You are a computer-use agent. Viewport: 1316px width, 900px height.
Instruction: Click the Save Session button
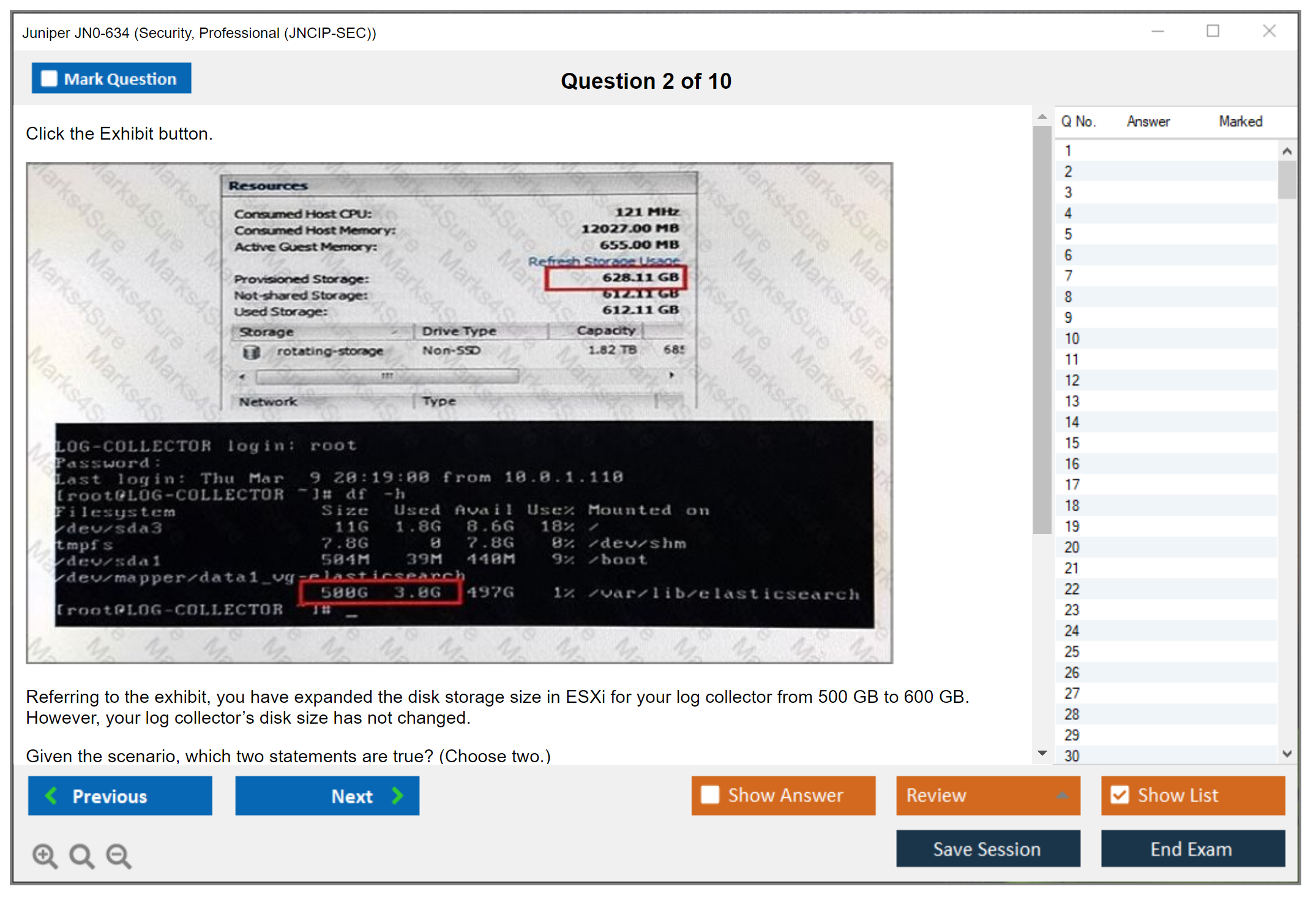987,849
